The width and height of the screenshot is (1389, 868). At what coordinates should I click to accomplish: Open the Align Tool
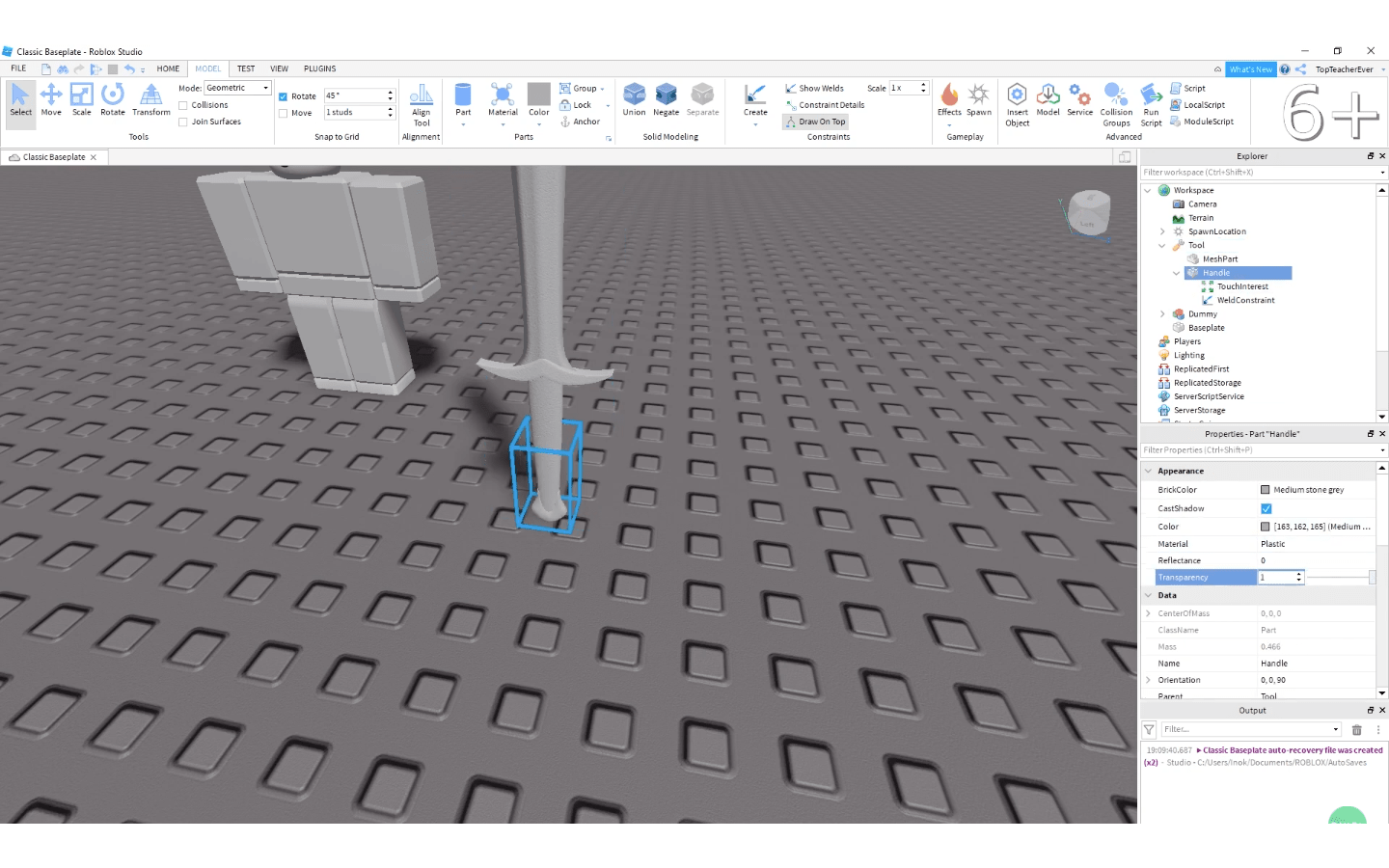[422, 105]
